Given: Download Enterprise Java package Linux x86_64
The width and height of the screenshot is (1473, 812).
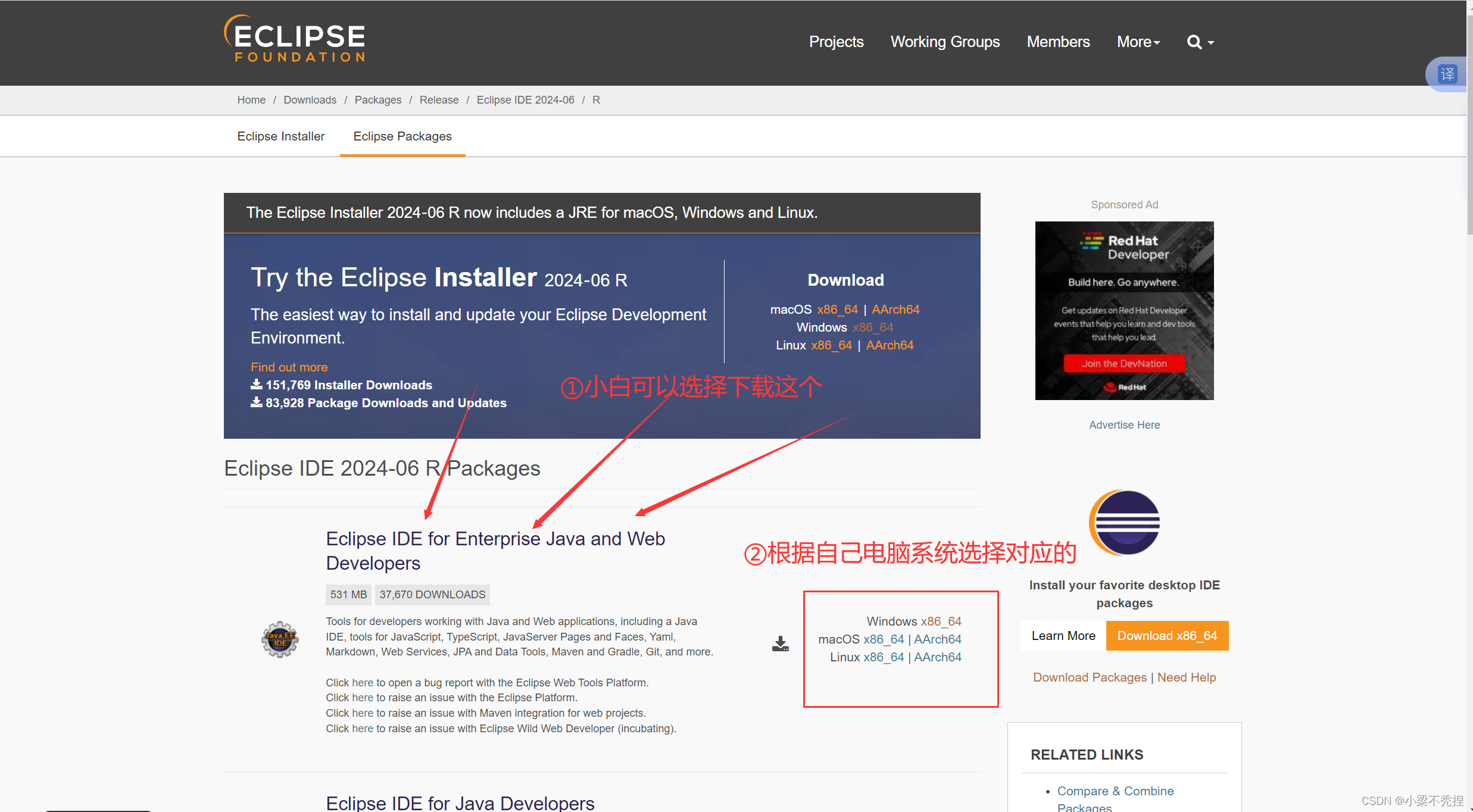Looking at the screenshot, I should coord(884,657).
